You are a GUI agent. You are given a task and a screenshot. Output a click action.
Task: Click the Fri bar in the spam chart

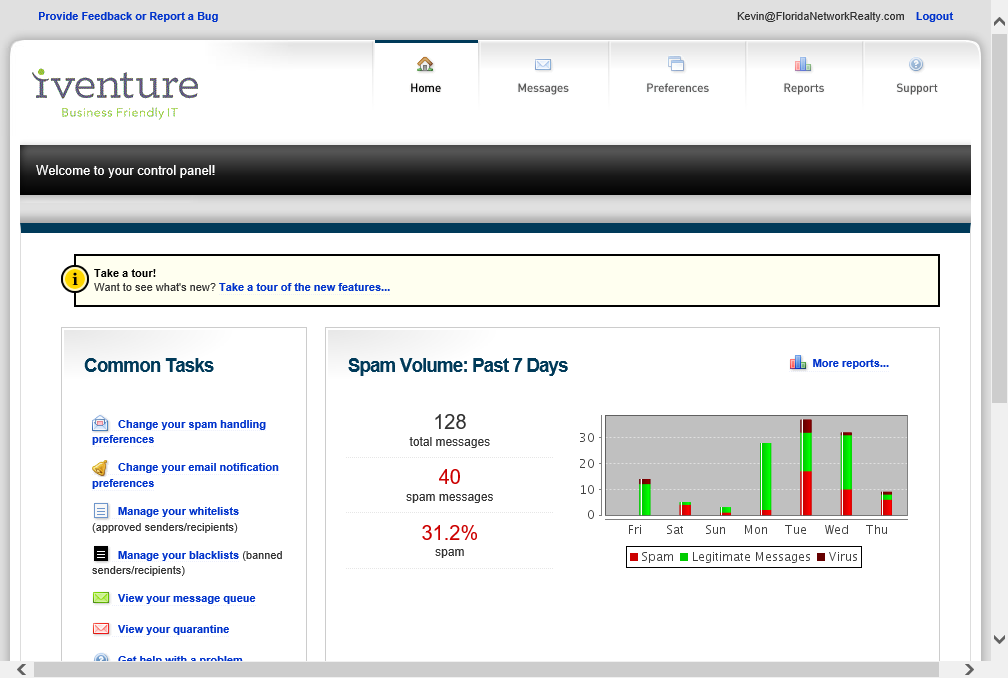(645, 497)
